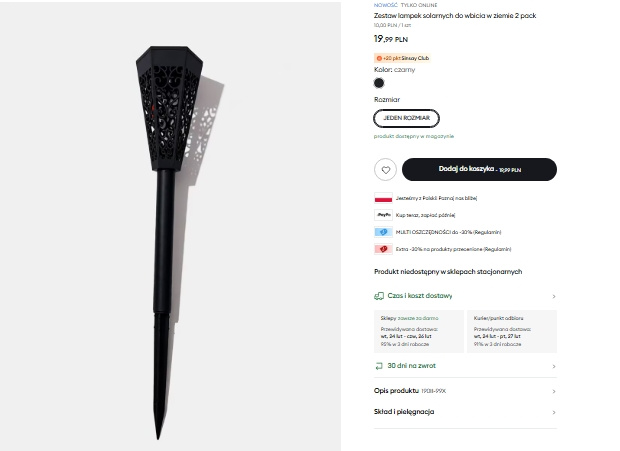Open the Skład i pielęgnacja section
This screenshot has height=451, width=620.
[465, 411]
